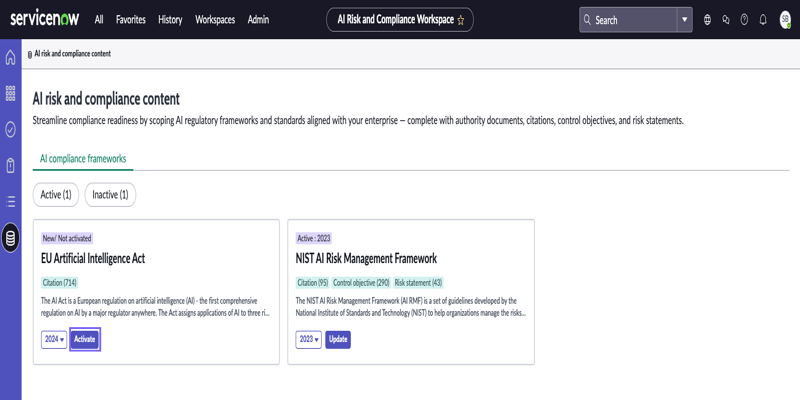Screen dimensions: 800x400
Task: Open the globe scope picker icon
Action: [707, 20]
